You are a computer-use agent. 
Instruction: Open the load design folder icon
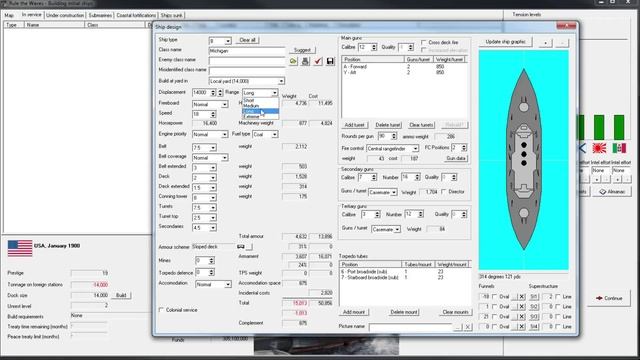click(x=293, y=62)
